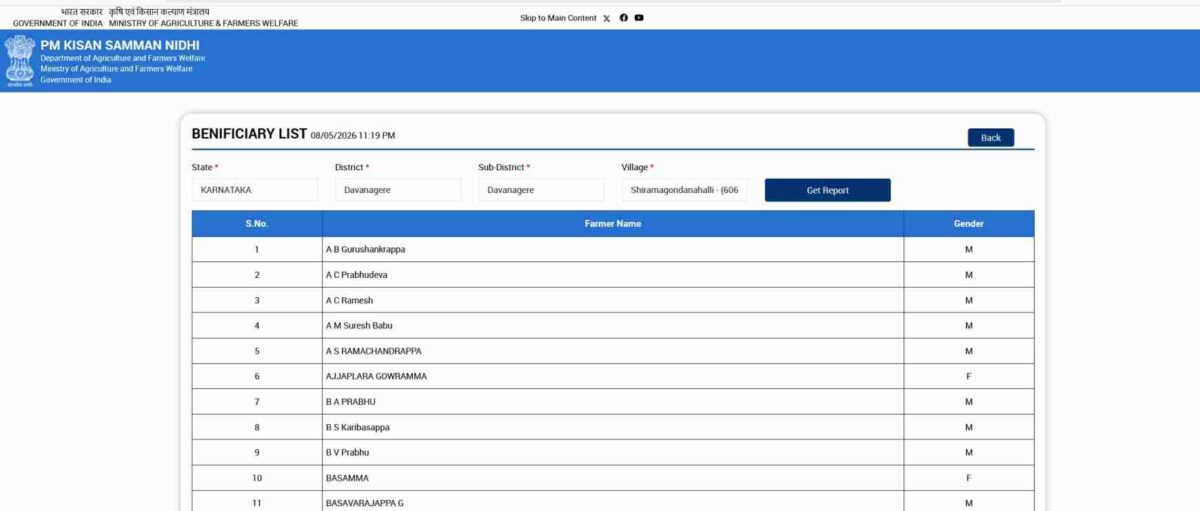Open the District dropdown showing Davanagere
Screen dimensions: 1200x511
coord(398,190)
